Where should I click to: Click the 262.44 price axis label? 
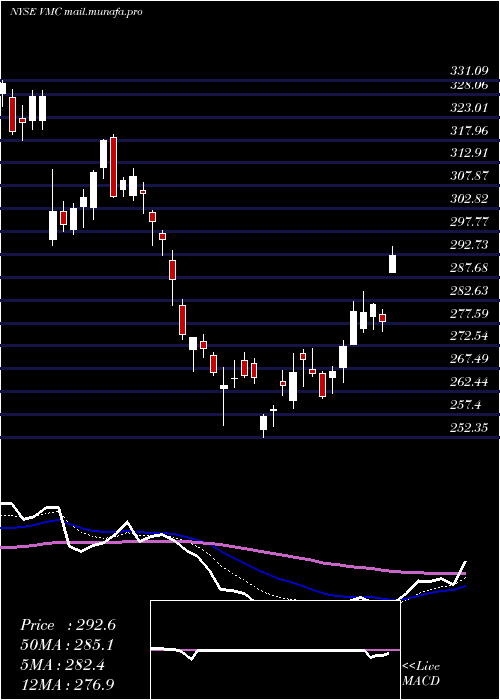point(469,383)
